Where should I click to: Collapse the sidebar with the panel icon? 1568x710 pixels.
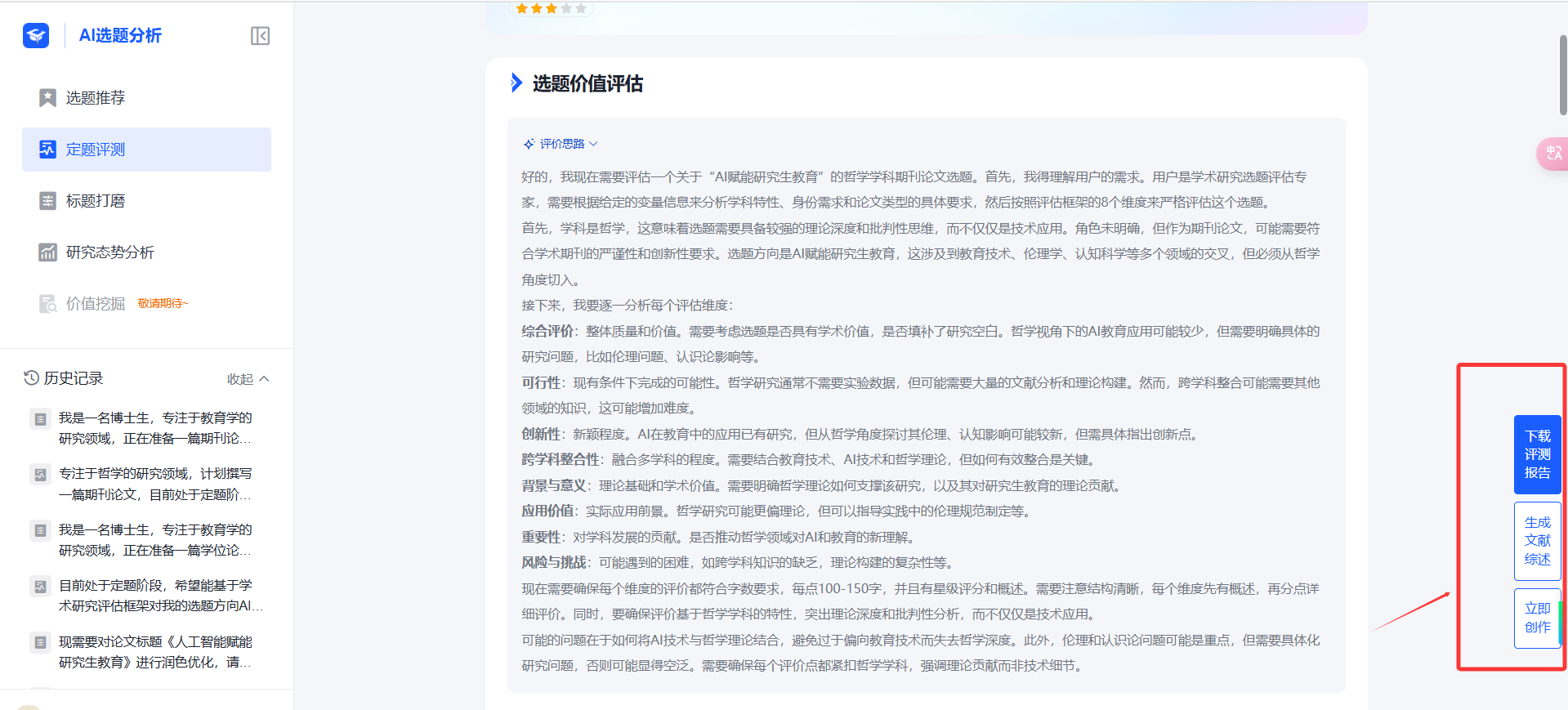click(260, 36)
